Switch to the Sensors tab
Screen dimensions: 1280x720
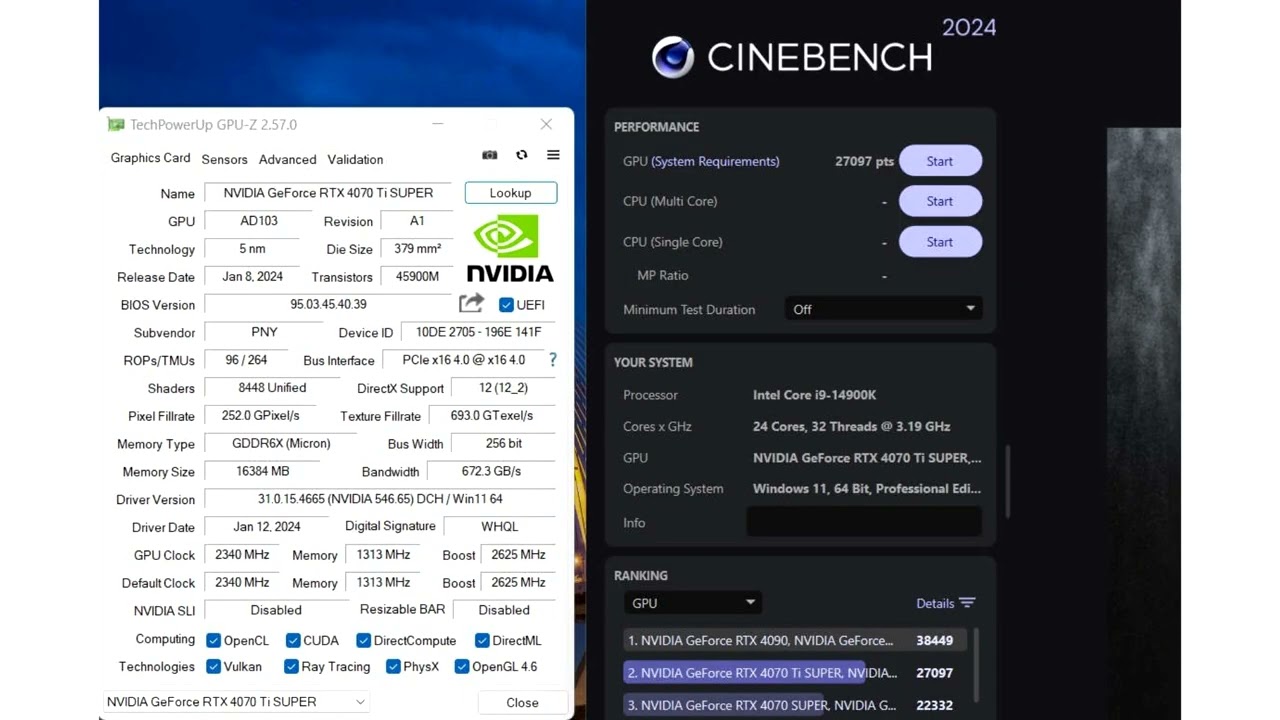point(224,159)
